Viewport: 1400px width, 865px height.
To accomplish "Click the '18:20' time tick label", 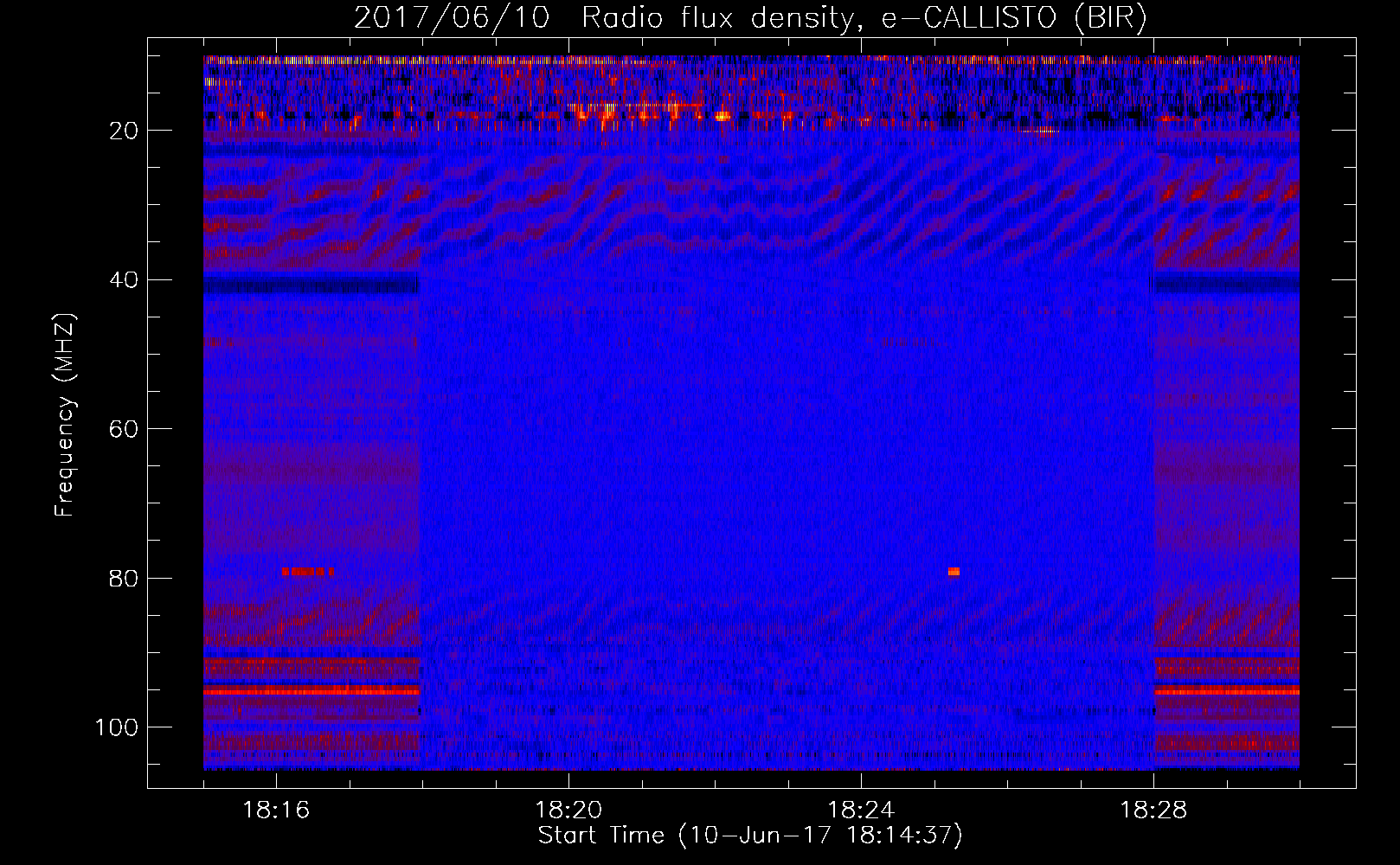I will 568,811.
